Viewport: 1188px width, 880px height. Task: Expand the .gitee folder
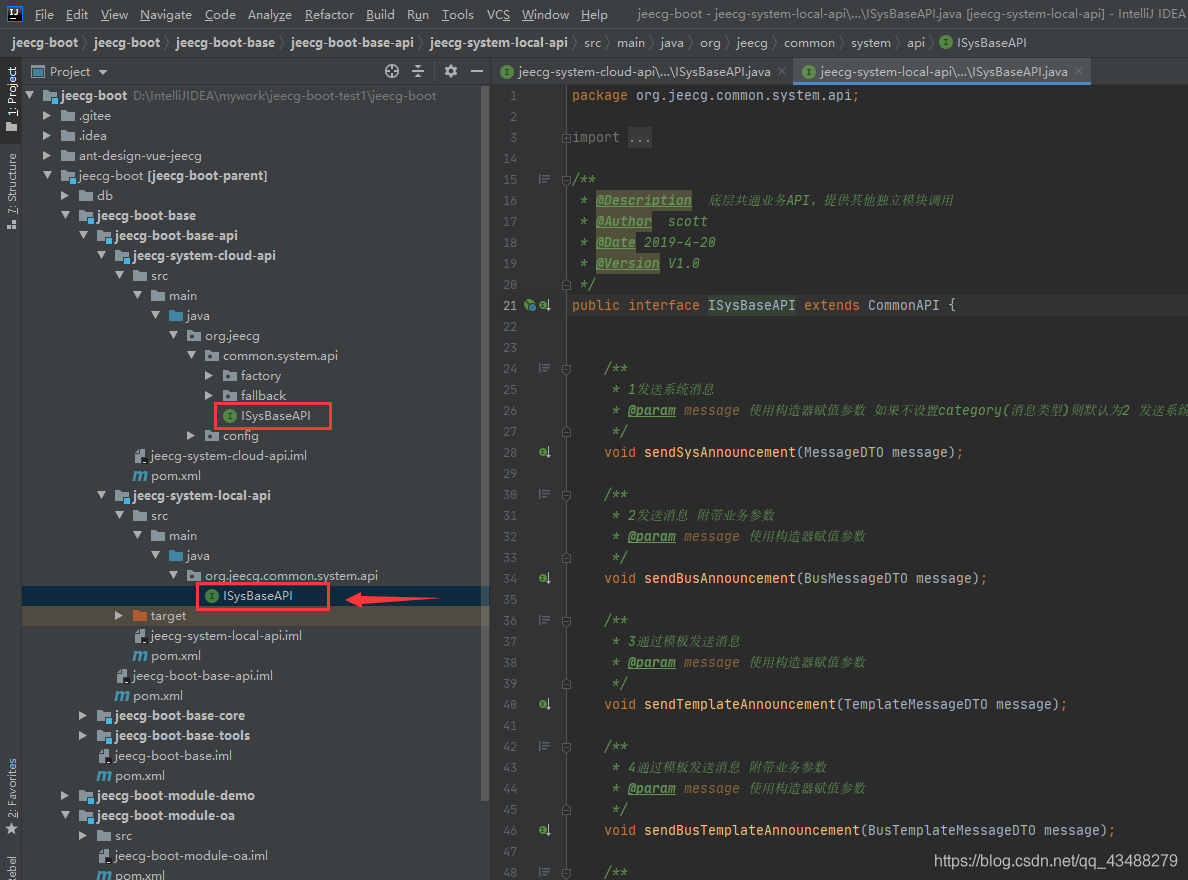click(47, 116)
